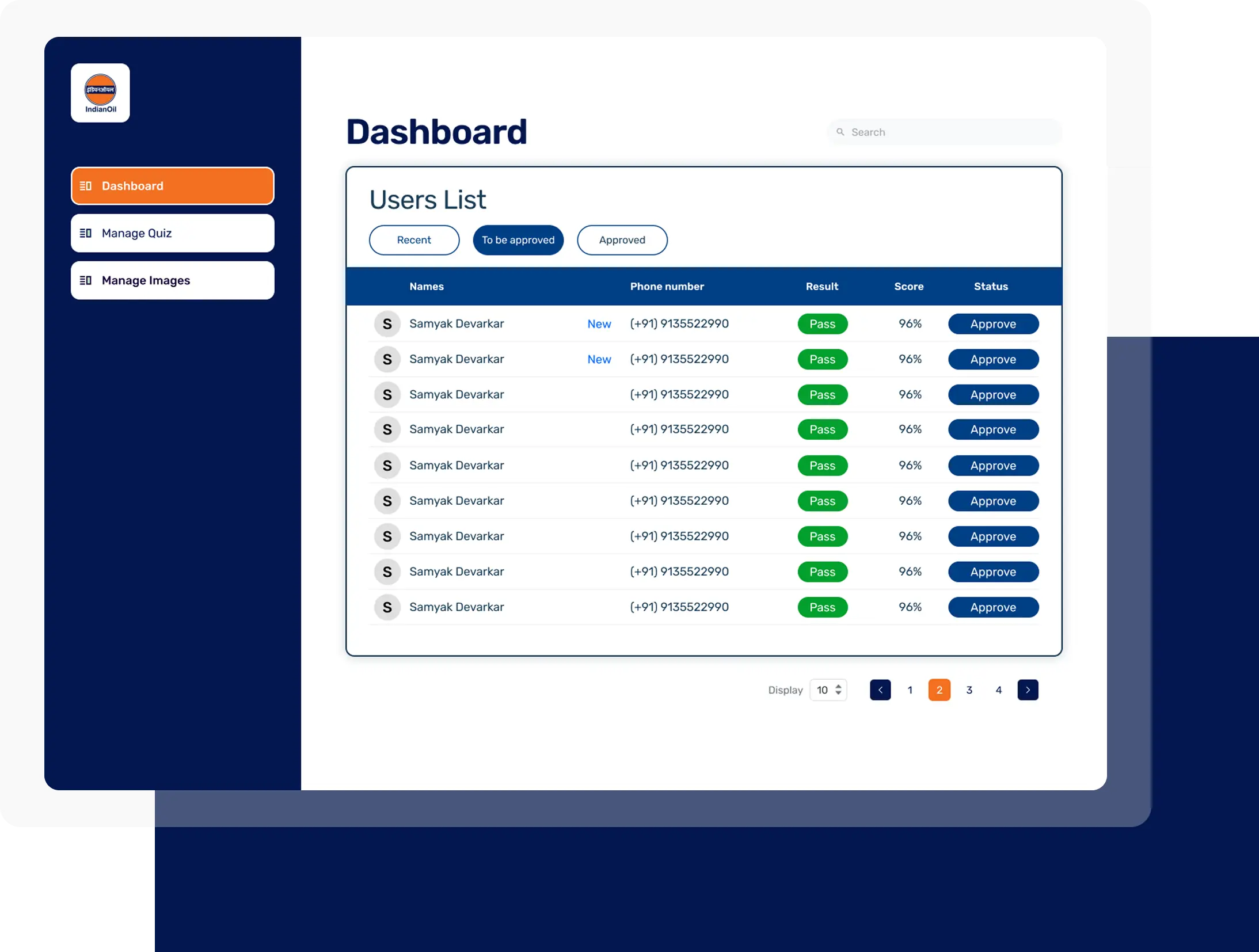Click the Dashboard sidebar menu icon
Image resolution: width=1259 pixels, height=952 pixels.
coord(86,186)
